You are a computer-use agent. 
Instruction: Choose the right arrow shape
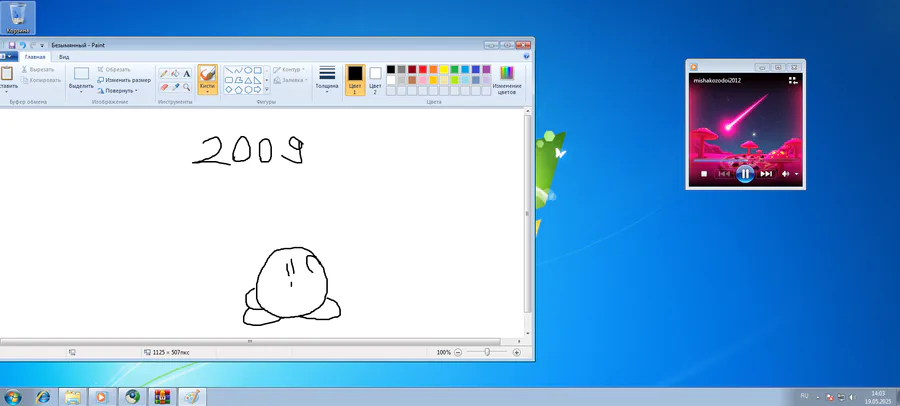click(x=258, y=90)
